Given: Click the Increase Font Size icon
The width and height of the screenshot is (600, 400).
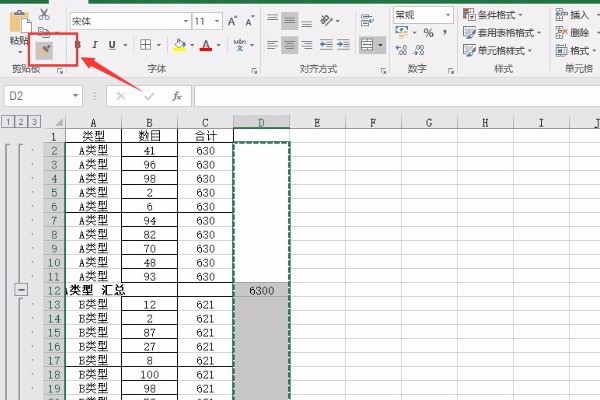Looking at the screenshot, I should pos(233,20).
